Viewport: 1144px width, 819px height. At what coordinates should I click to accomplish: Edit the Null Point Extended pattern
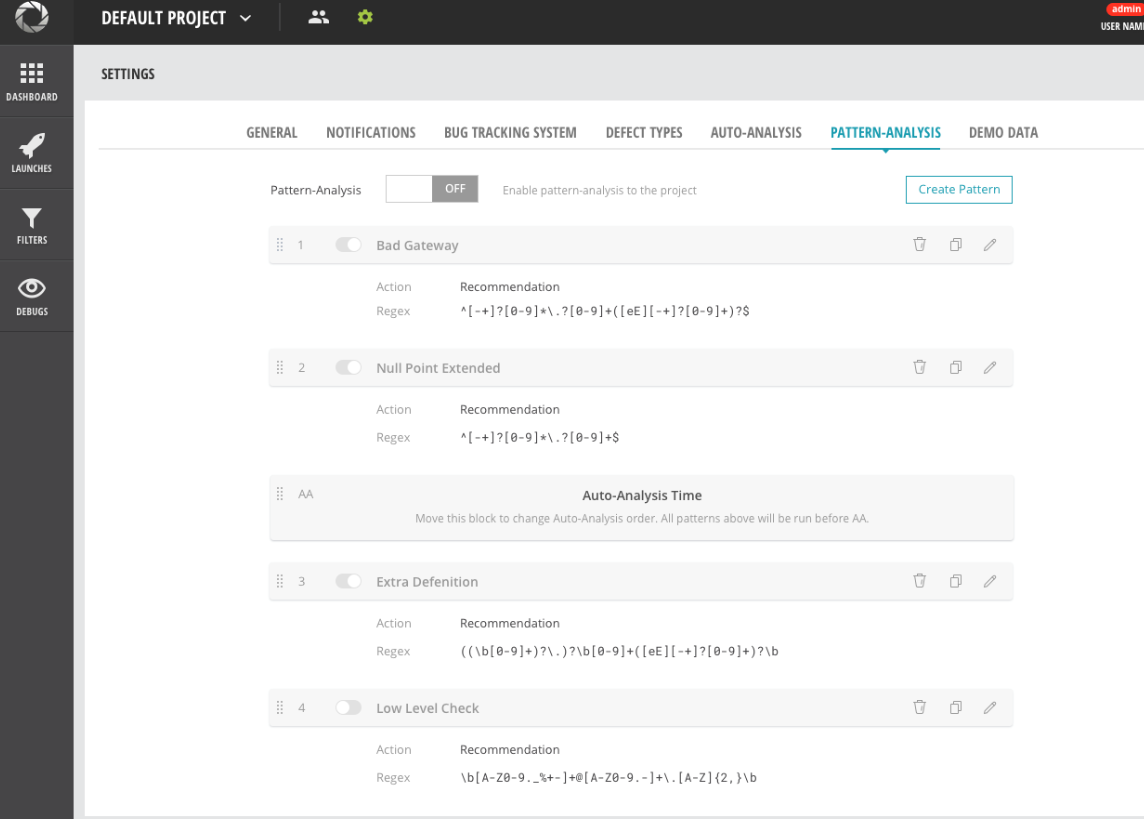coord(990,367)
